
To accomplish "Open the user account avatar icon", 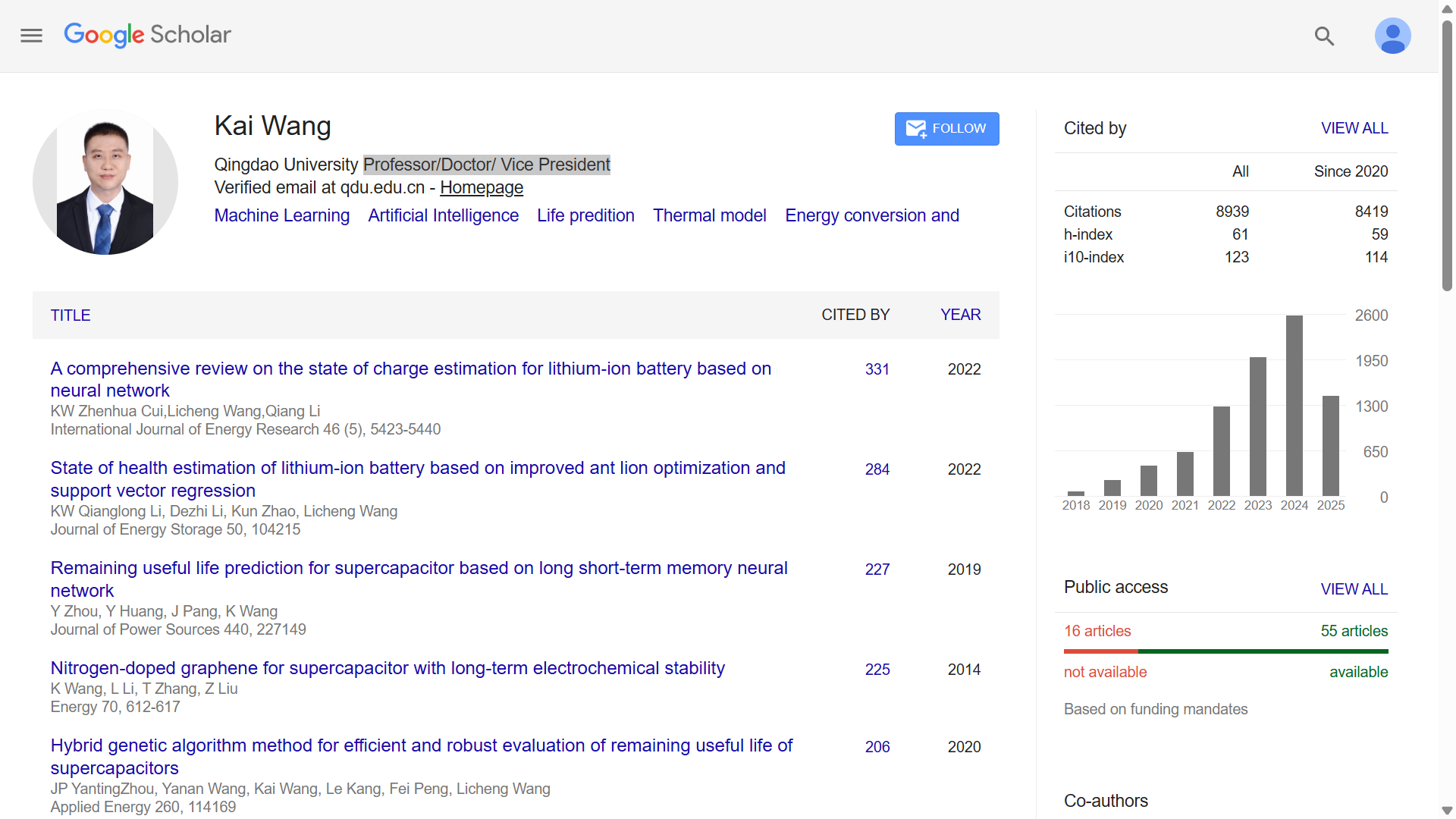I will 1392,36.
